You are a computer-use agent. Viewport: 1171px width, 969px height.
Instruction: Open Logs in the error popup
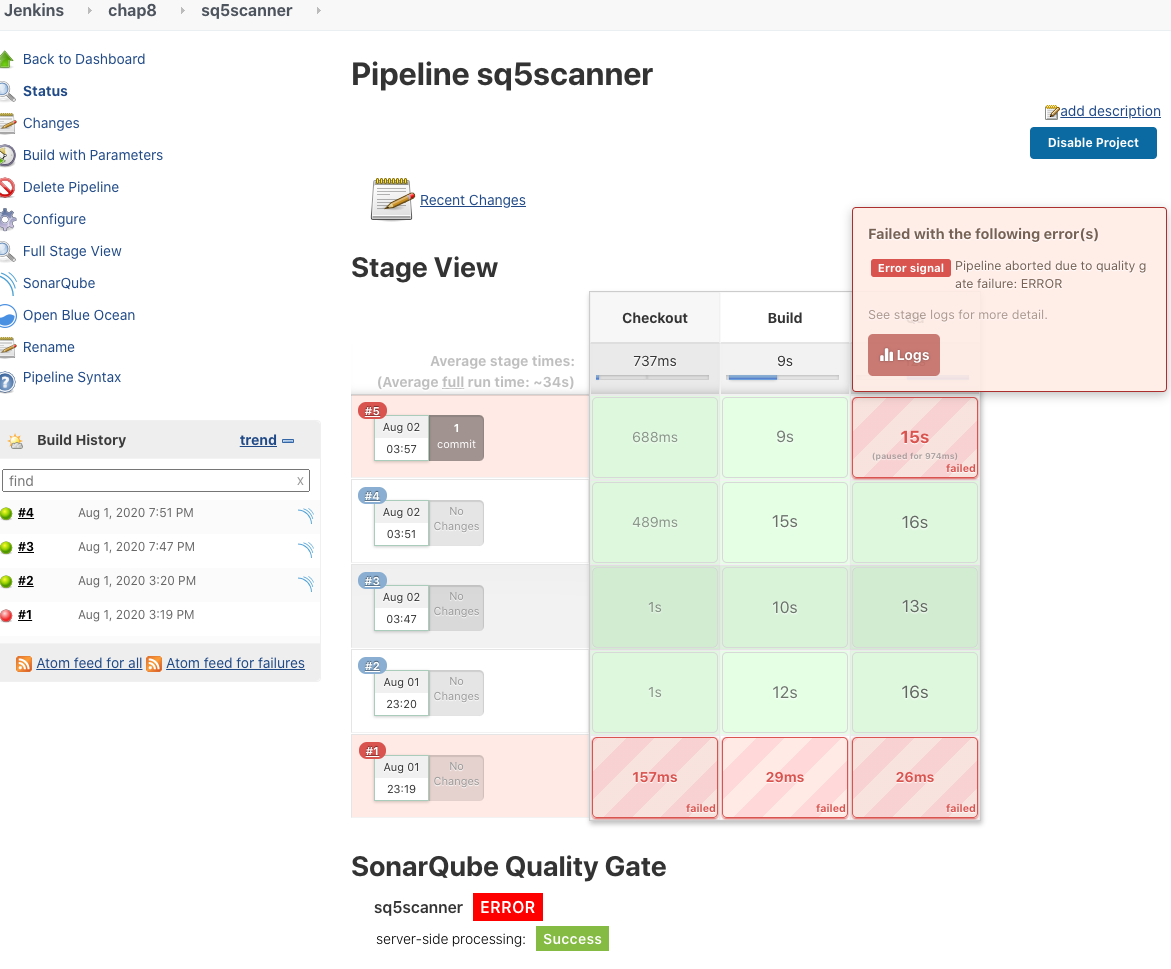pos(904,355)
